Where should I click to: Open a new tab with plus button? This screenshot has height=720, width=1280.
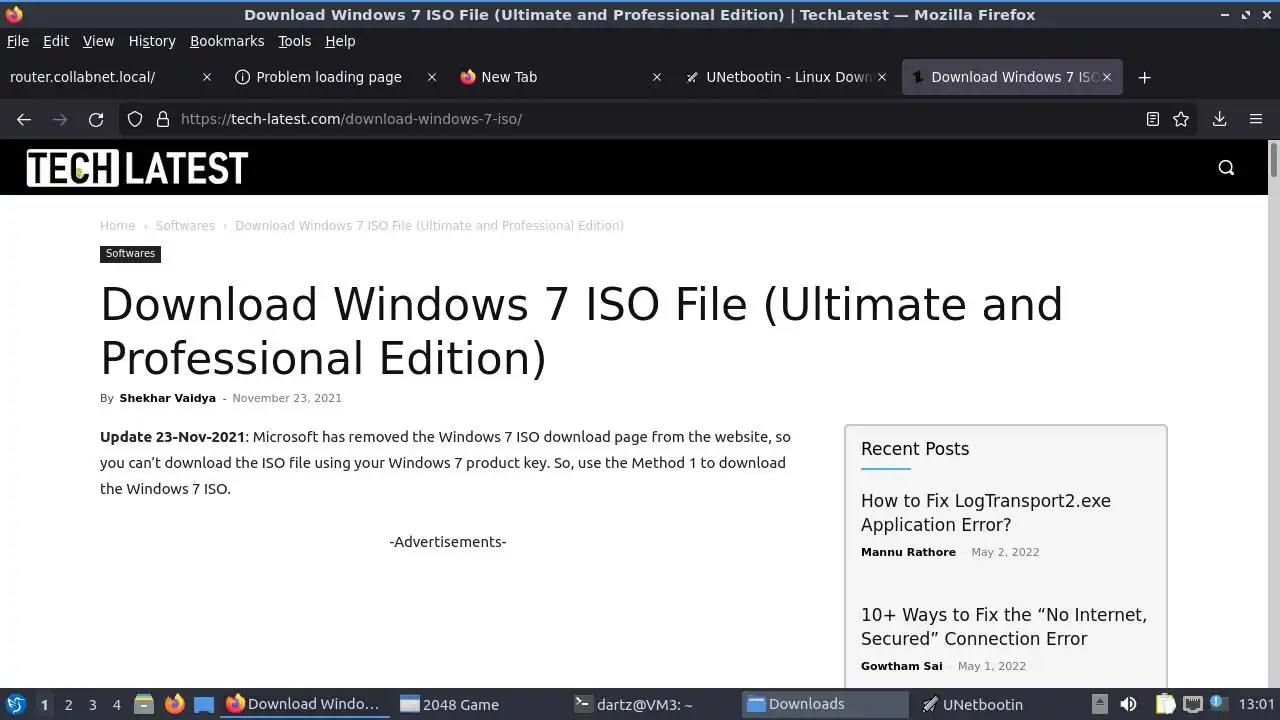[x=1145, y=77]
